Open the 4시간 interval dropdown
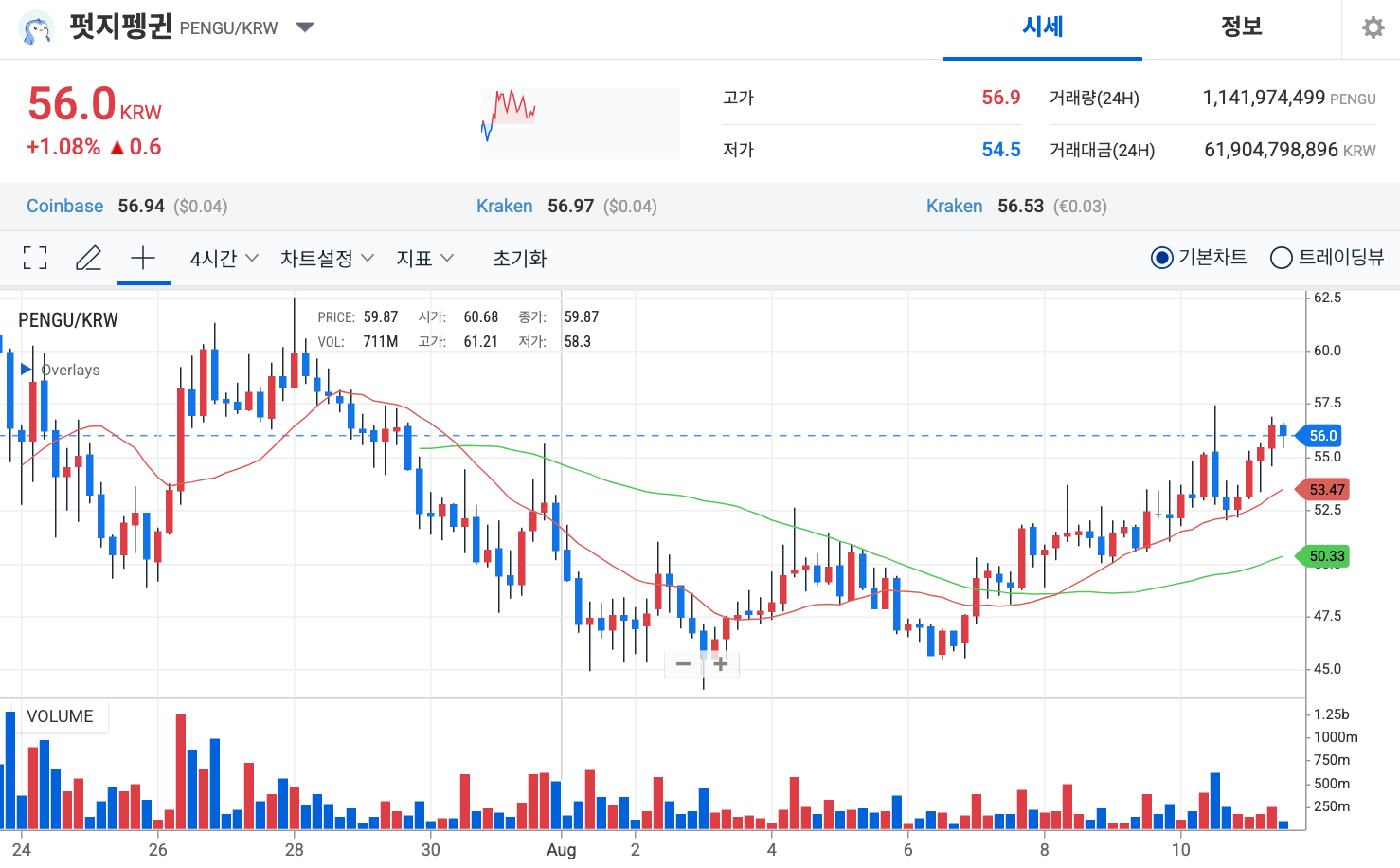This screenshot has width=1400, height=868. (x=224, y=259)
